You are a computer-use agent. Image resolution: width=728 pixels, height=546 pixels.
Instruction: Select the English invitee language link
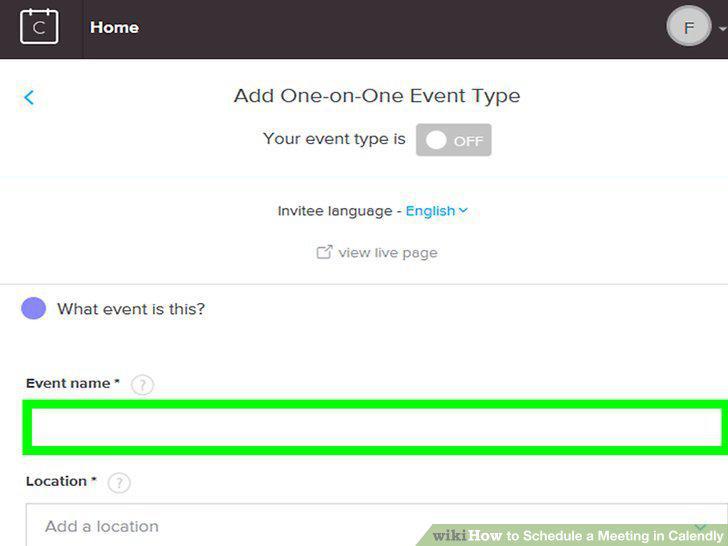(430, 211)
